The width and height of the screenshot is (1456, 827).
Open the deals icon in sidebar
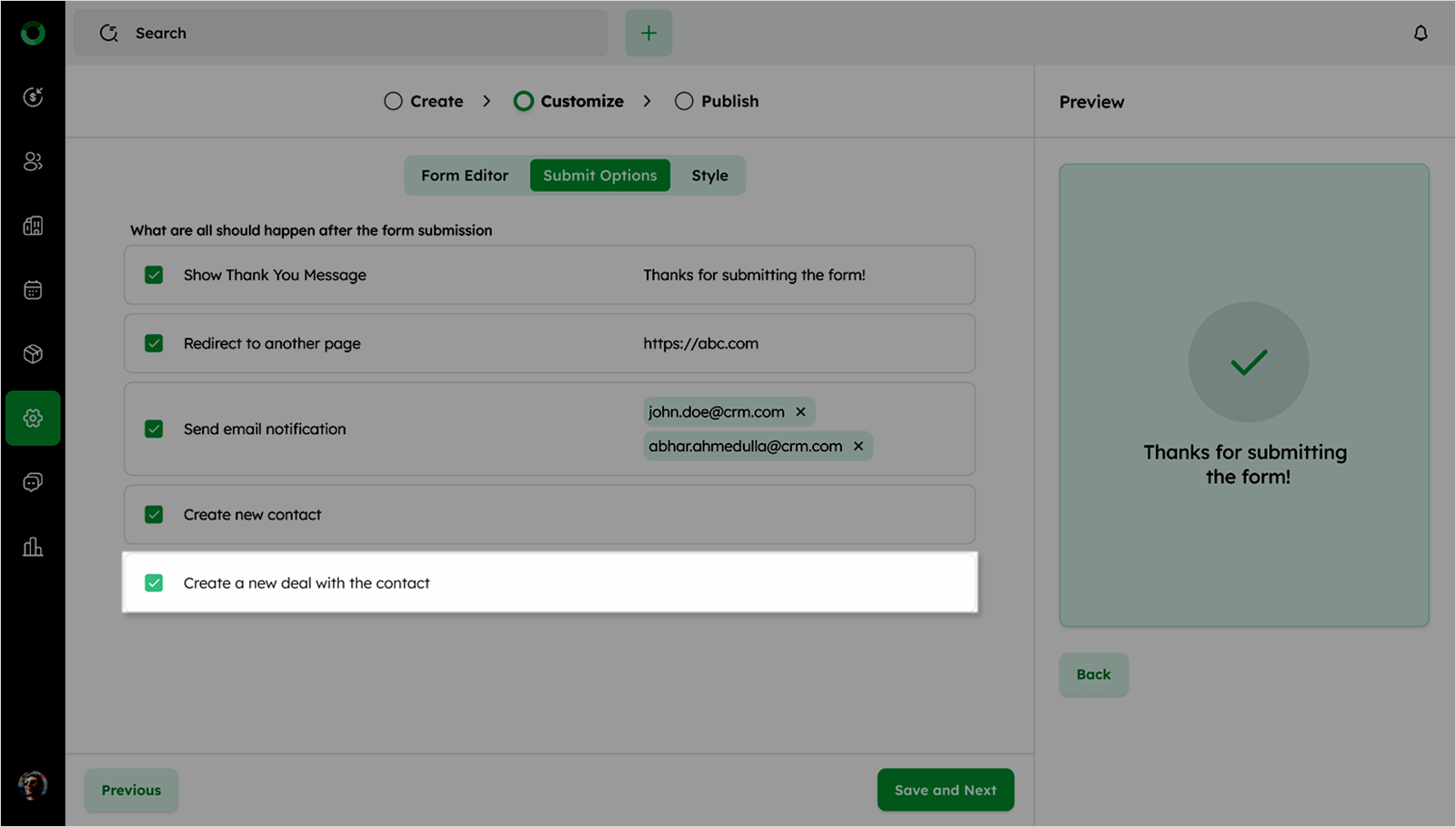(x=33, y=97)
